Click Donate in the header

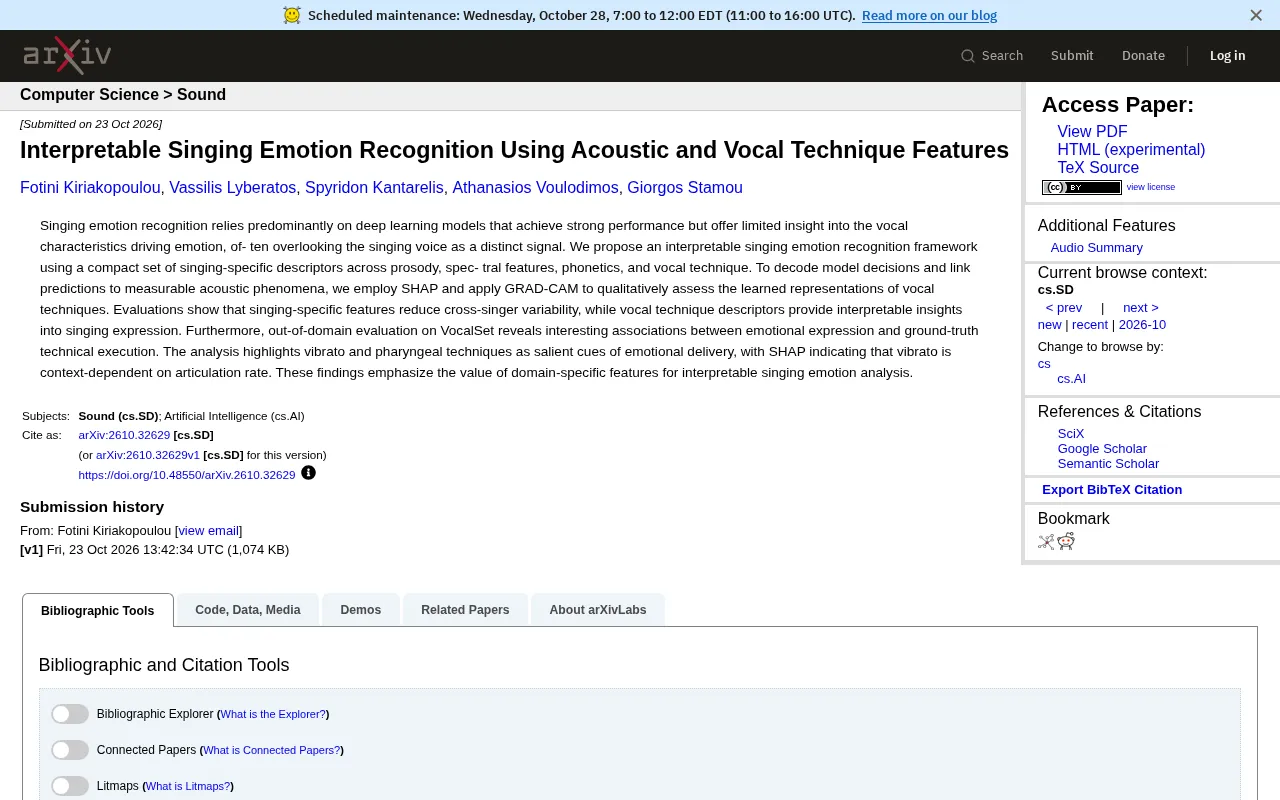tap(1143, 56)
